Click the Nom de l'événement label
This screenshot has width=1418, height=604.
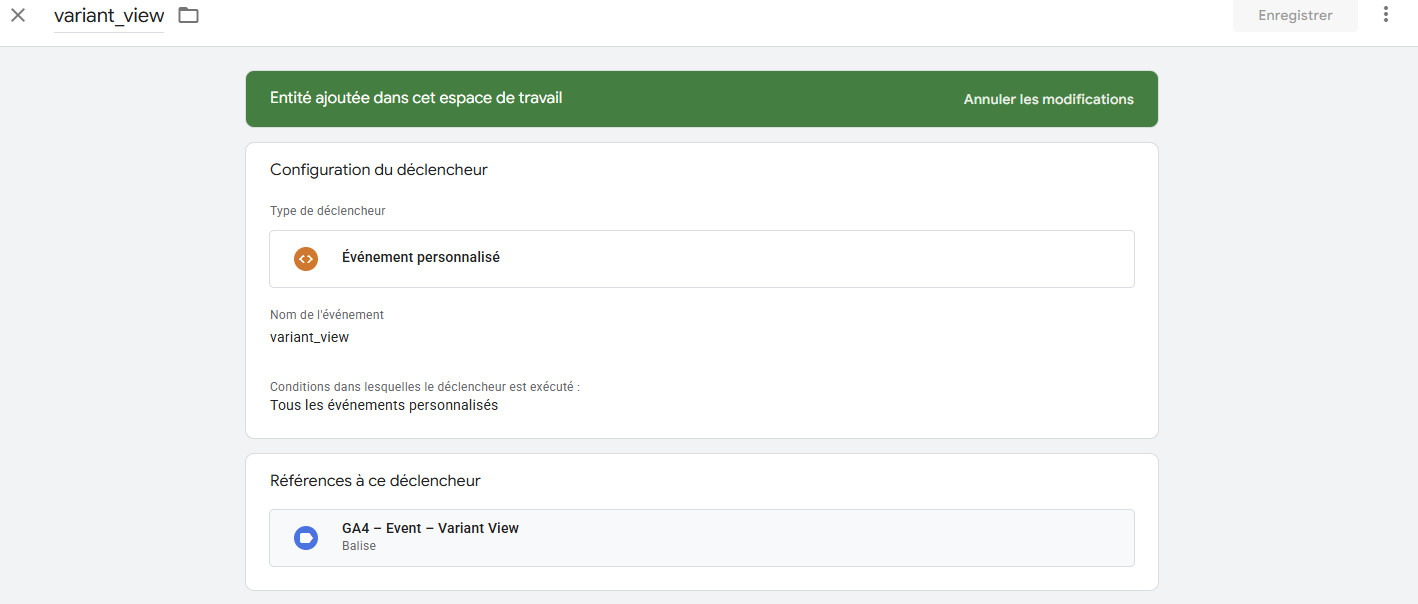327,315
